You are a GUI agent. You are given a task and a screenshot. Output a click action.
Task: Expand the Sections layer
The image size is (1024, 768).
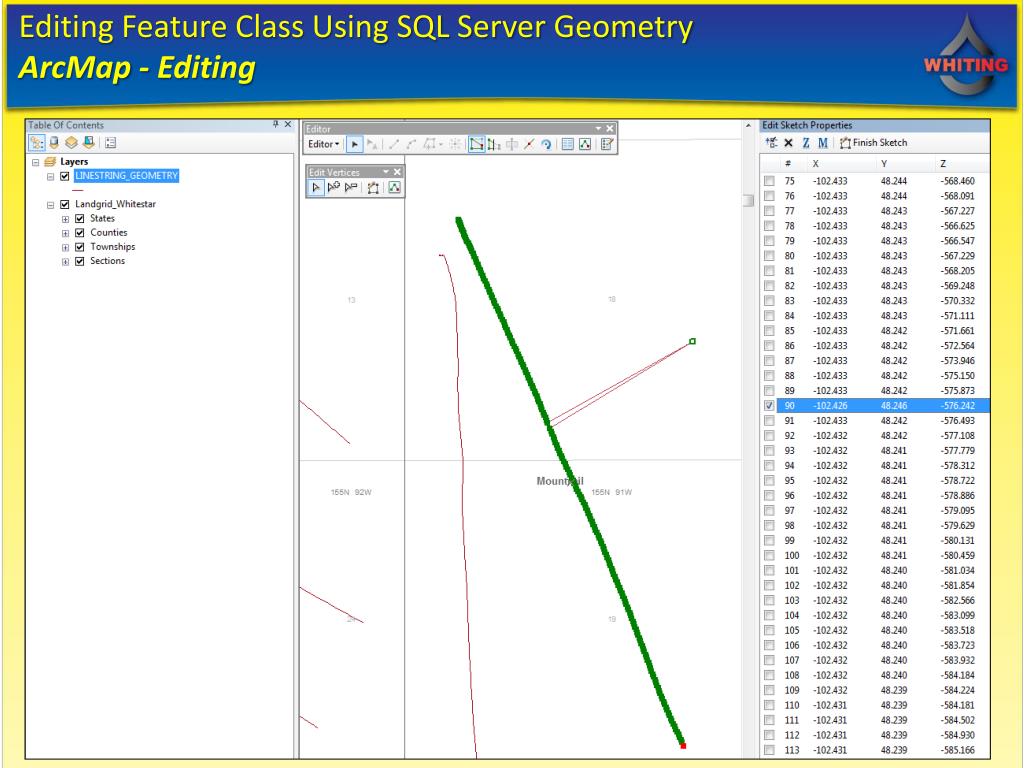coord(65,263)
